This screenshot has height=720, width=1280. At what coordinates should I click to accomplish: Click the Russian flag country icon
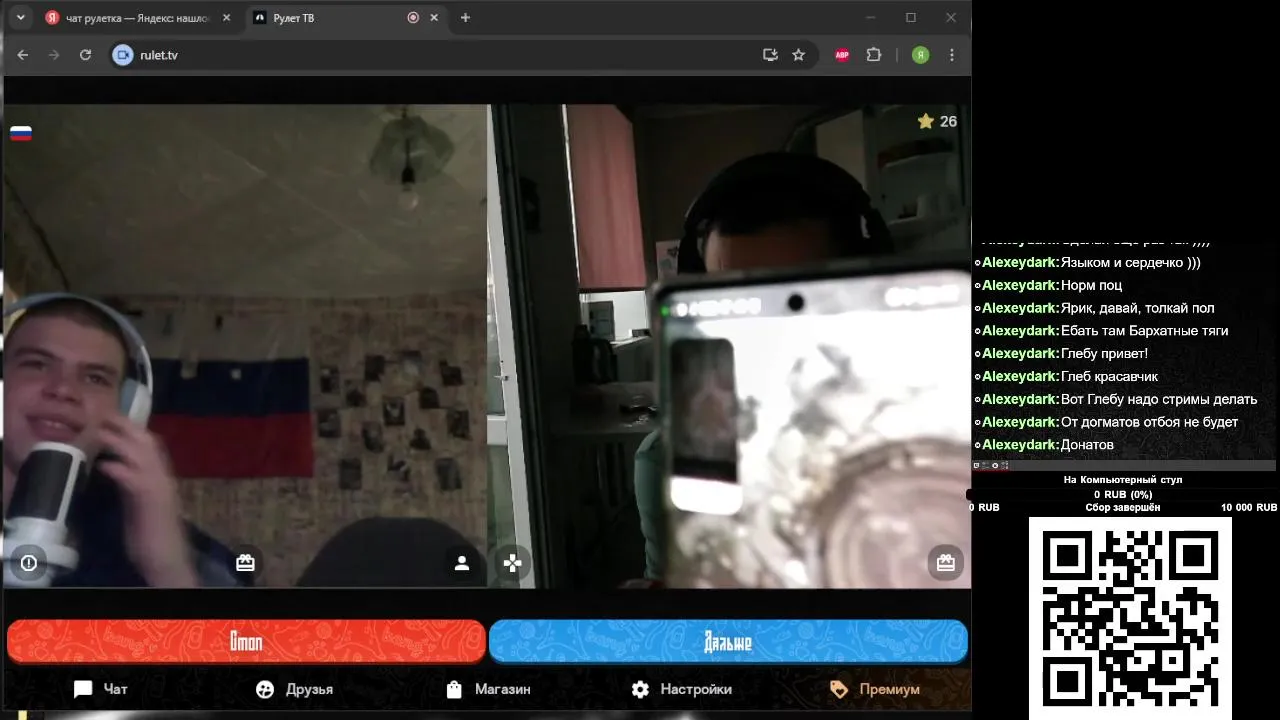(x=21, y=133)
